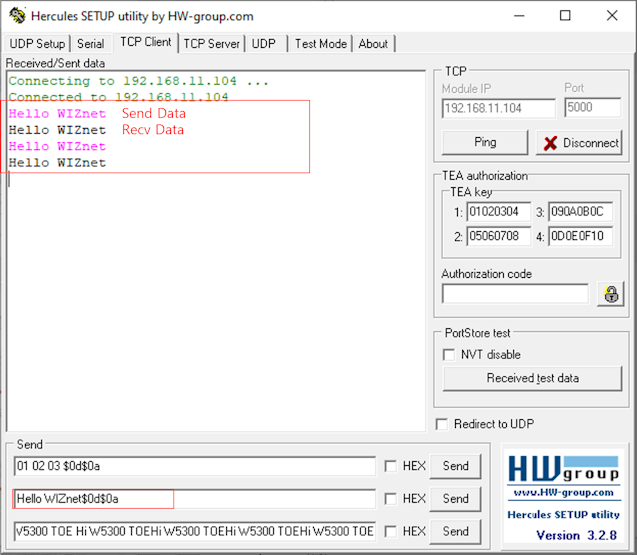Enable the NVT disable checkbox
Viewport: 637px width, 555px height.
[x=449, y=354]
